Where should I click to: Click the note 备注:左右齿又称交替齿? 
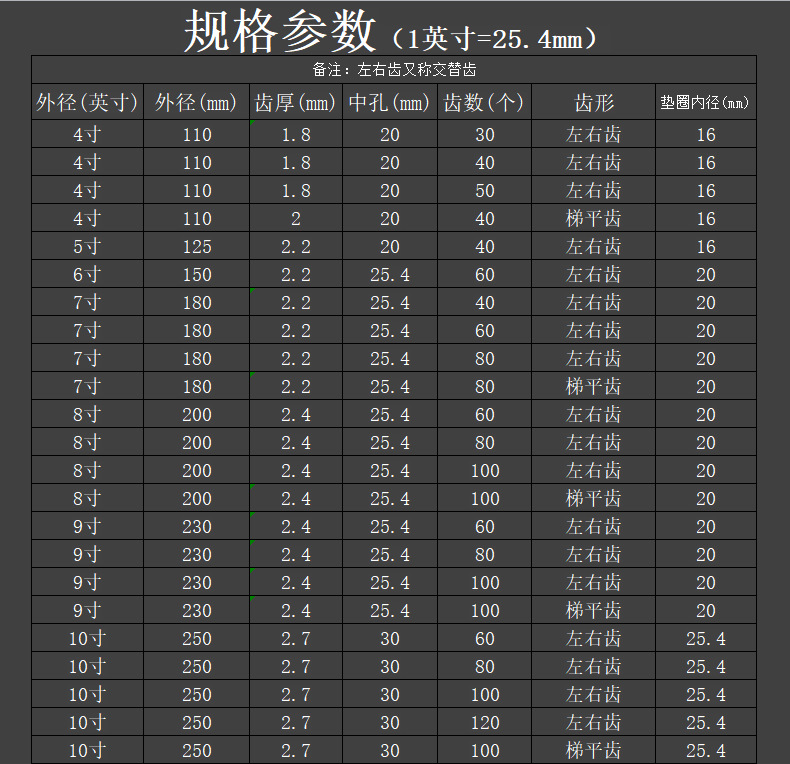coord(394,70)
